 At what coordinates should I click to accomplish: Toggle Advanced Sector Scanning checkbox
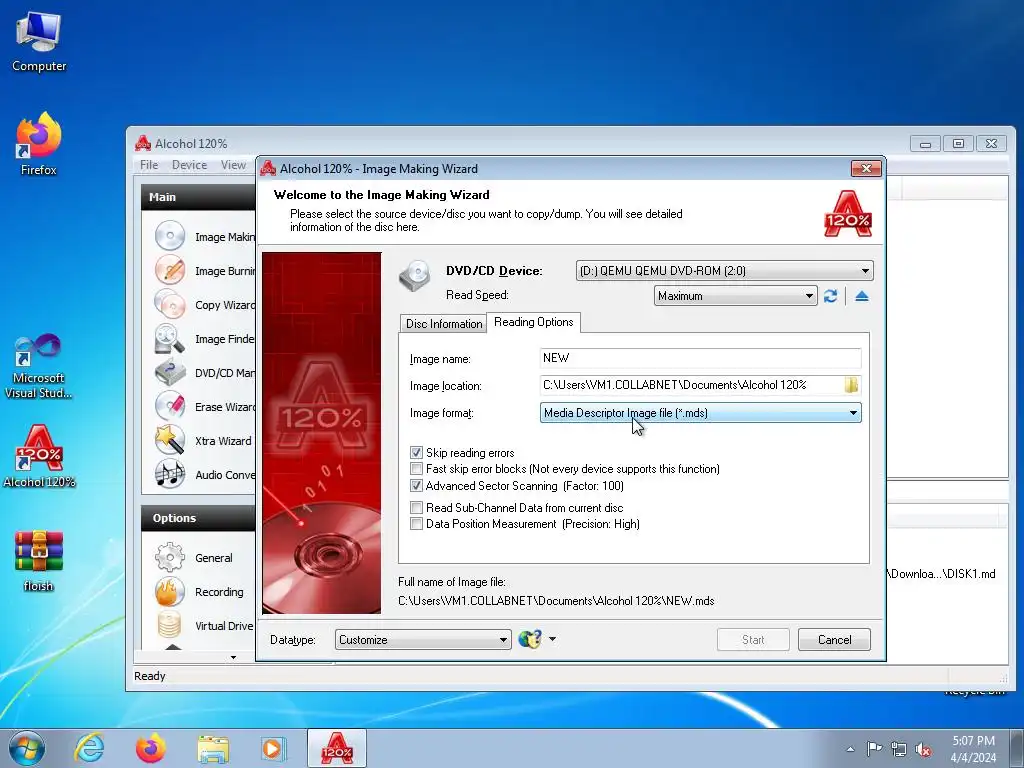point(416,486)
